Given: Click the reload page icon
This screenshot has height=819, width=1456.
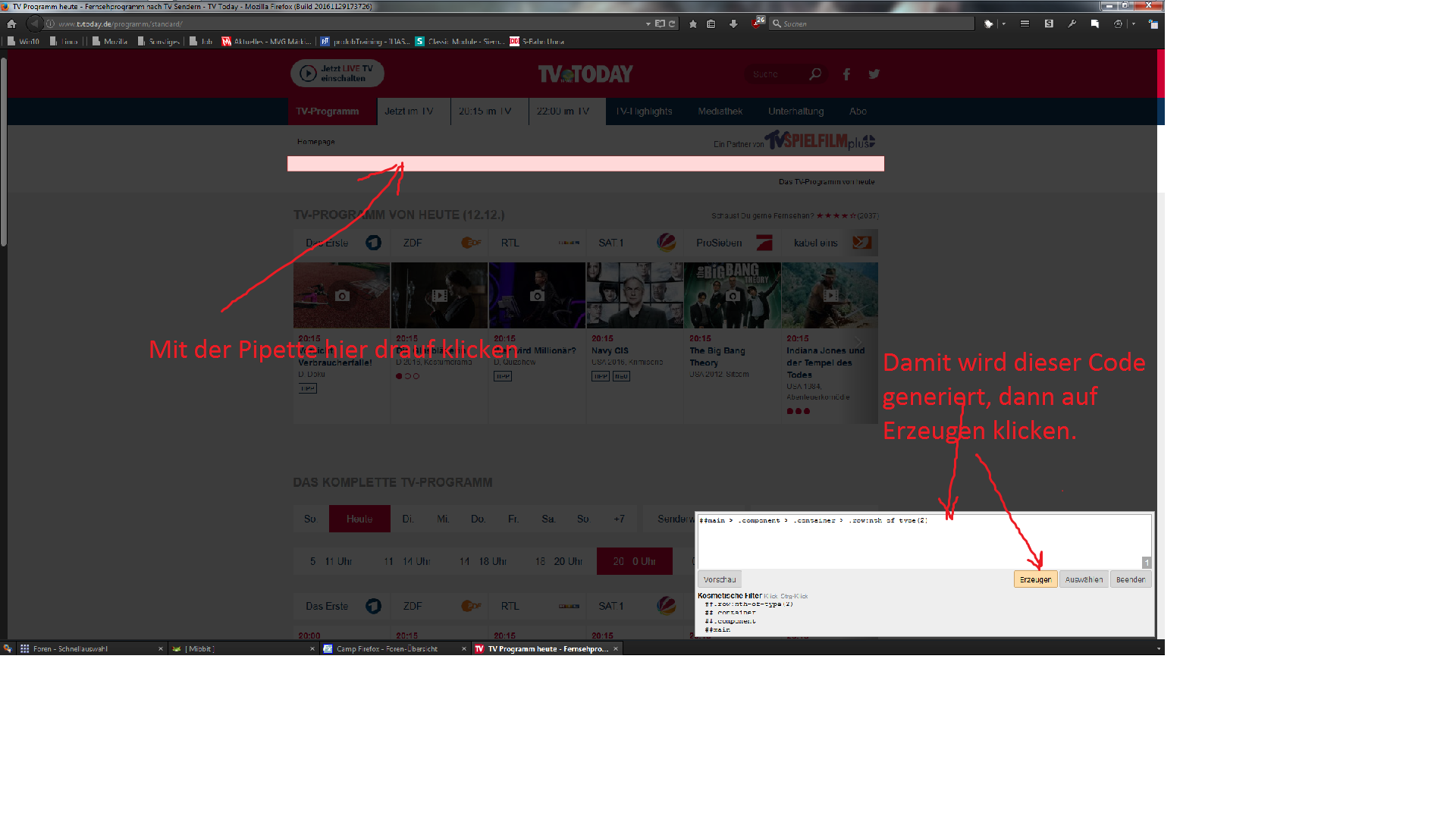Looking at the screenshot, I should [672, 24].
